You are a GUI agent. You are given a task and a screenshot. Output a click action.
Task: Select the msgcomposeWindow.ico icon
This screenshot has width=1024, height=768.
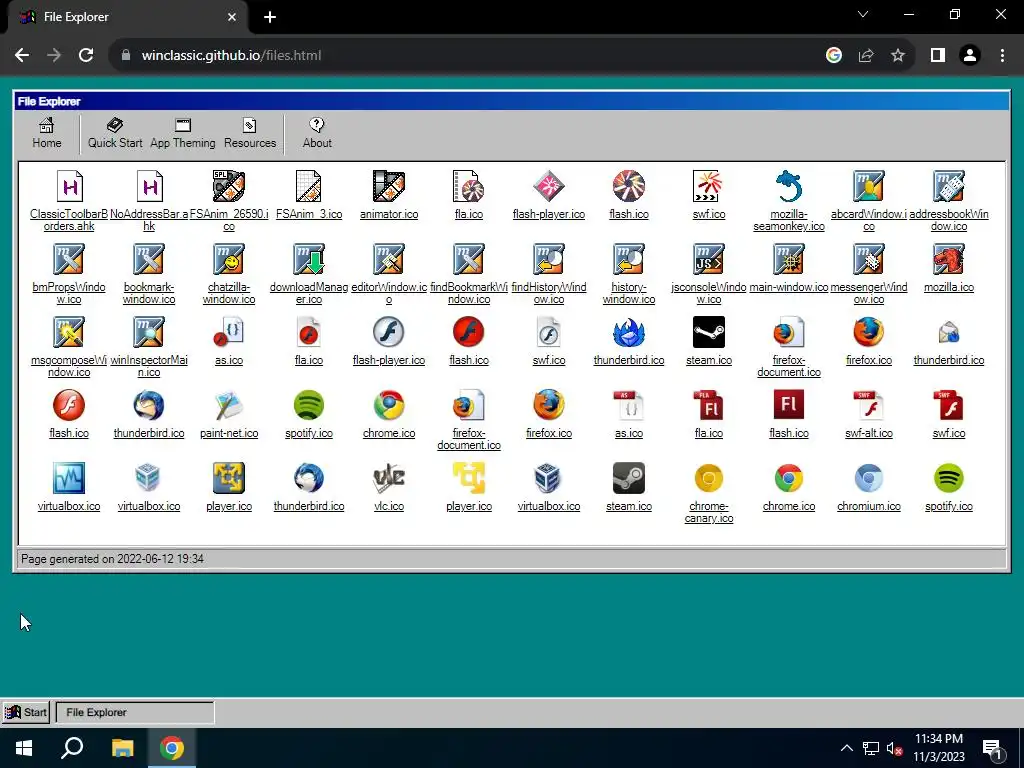69,332
